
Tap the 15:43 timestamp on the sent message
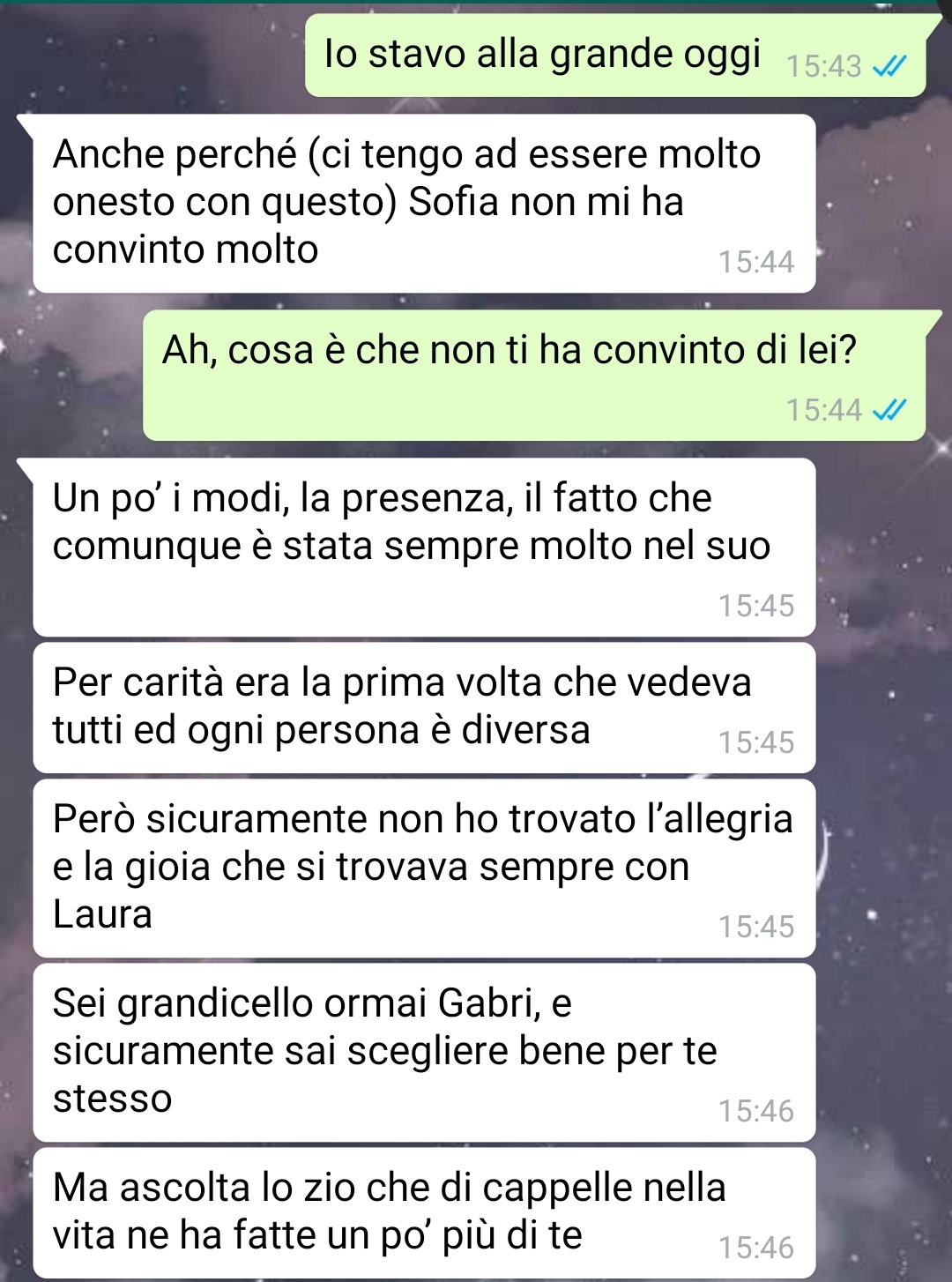pos(823,67)
